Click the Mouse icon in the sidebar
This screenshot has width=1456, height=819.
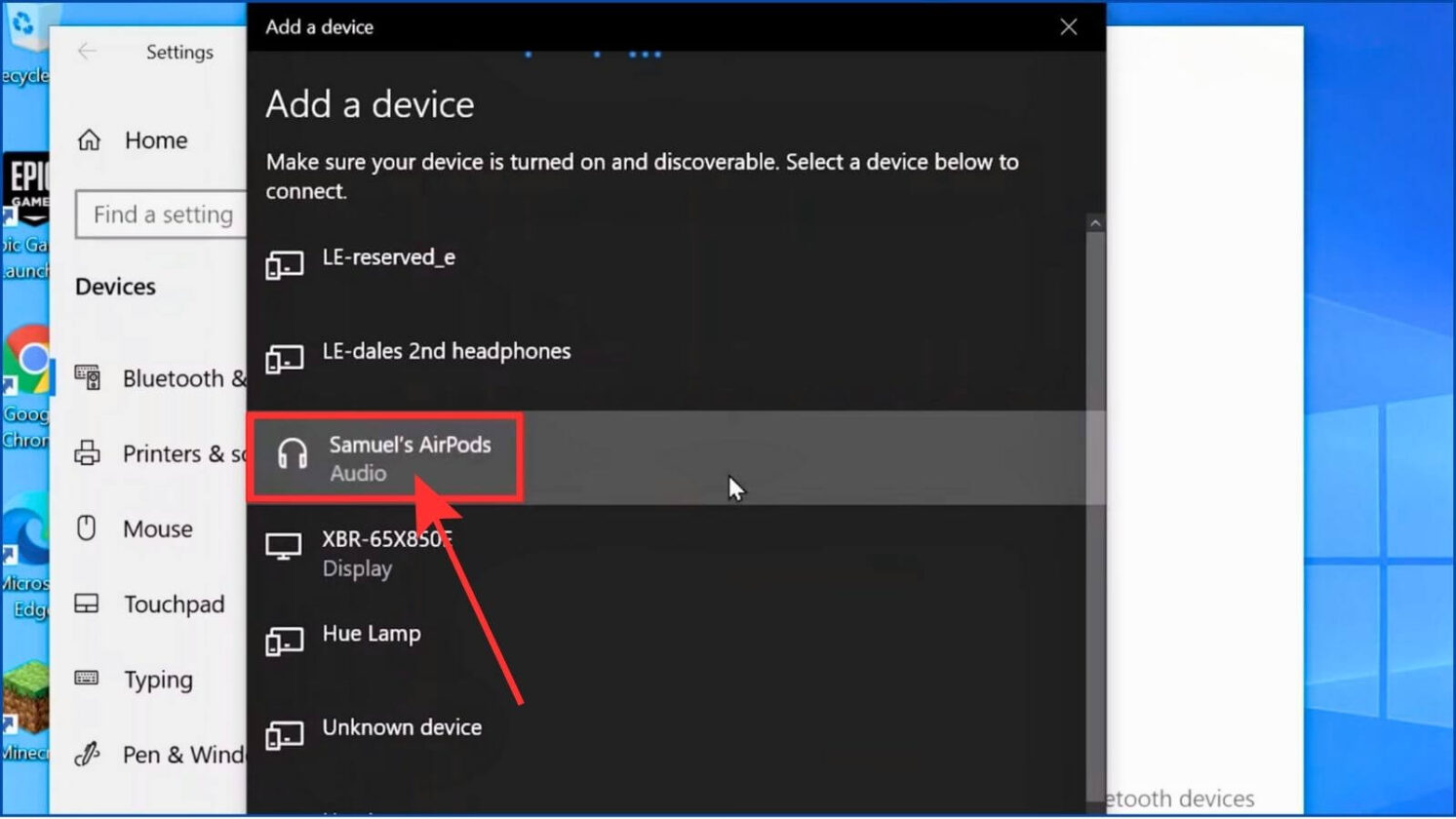click(87, 528)
